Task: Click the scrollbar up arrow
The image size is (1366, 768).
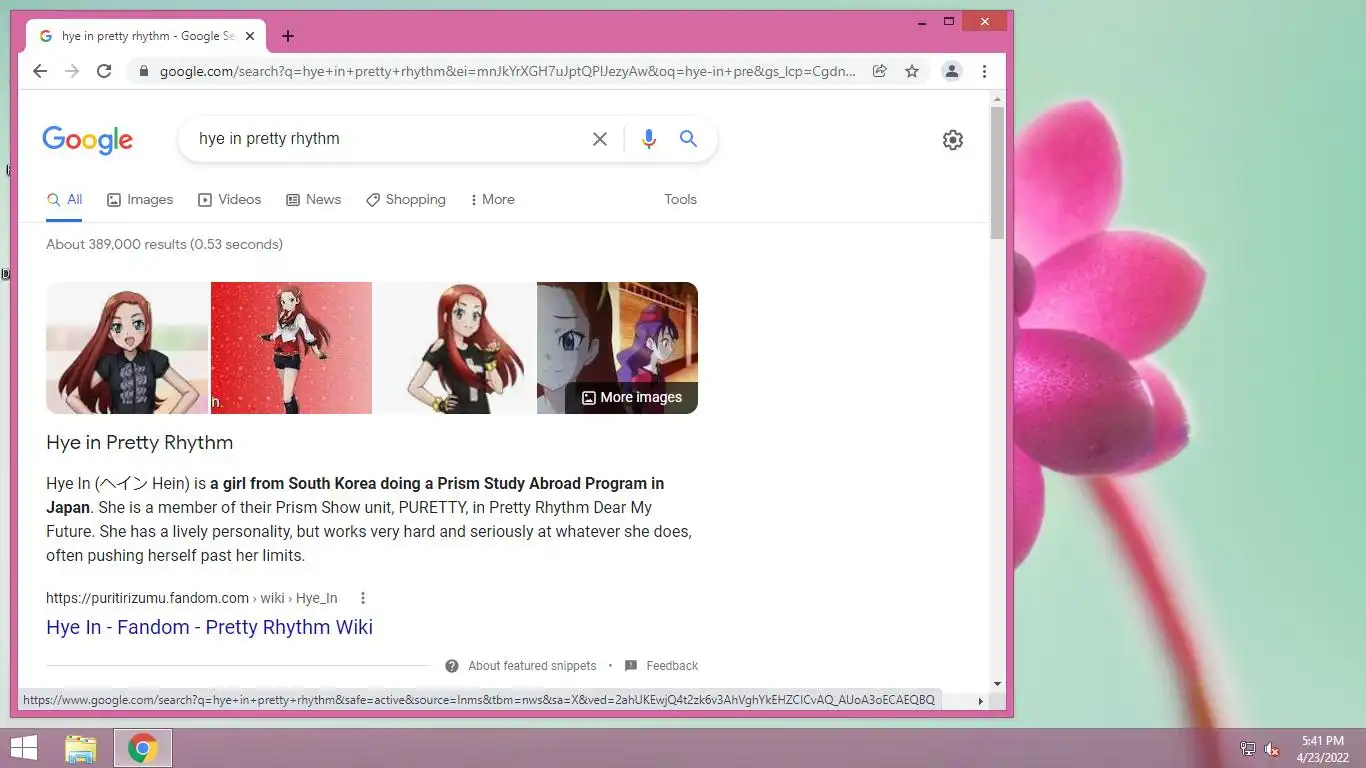Action: pos(997,98)
